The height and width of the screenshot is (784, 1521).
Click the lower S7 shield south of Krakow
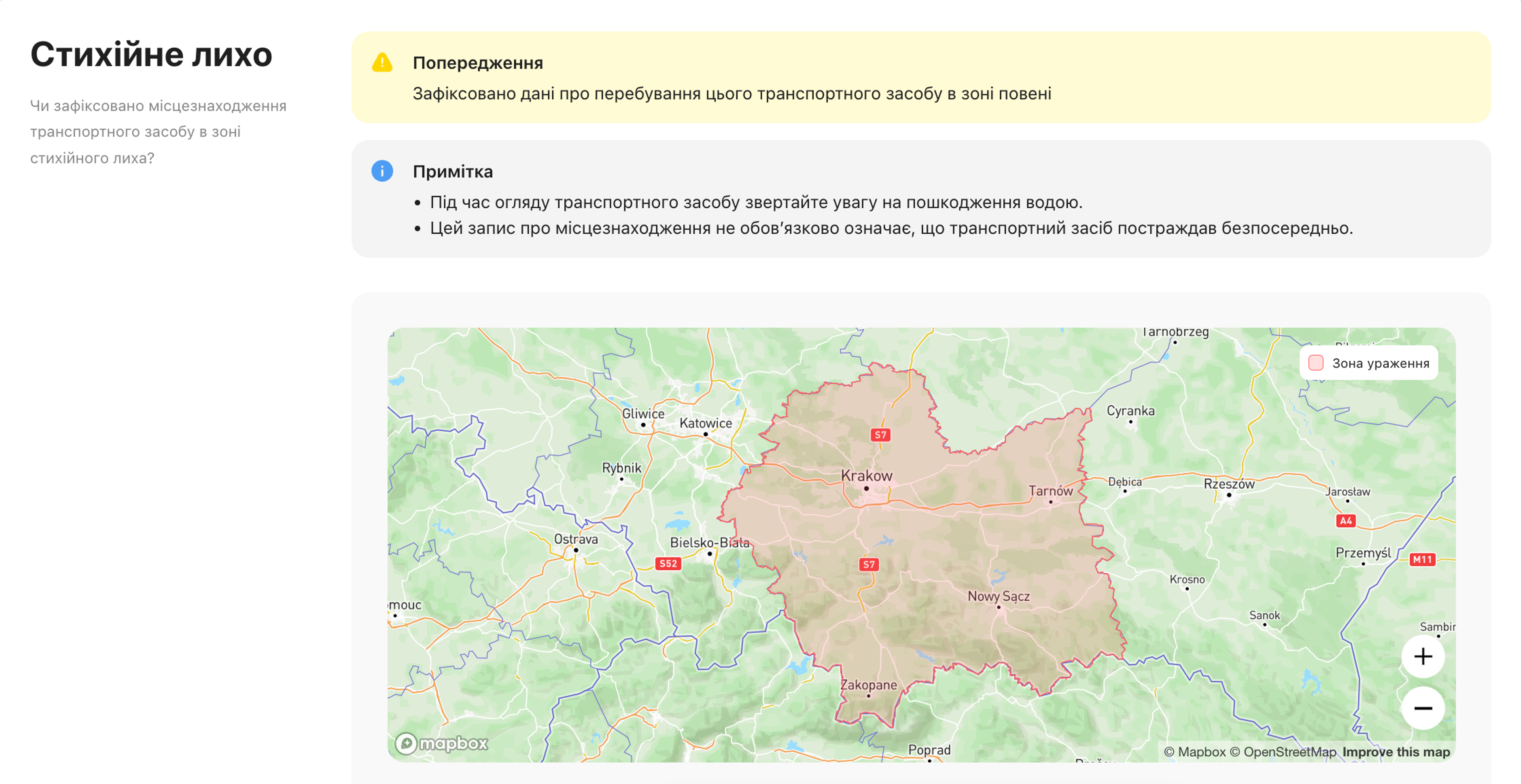point(869,564)
